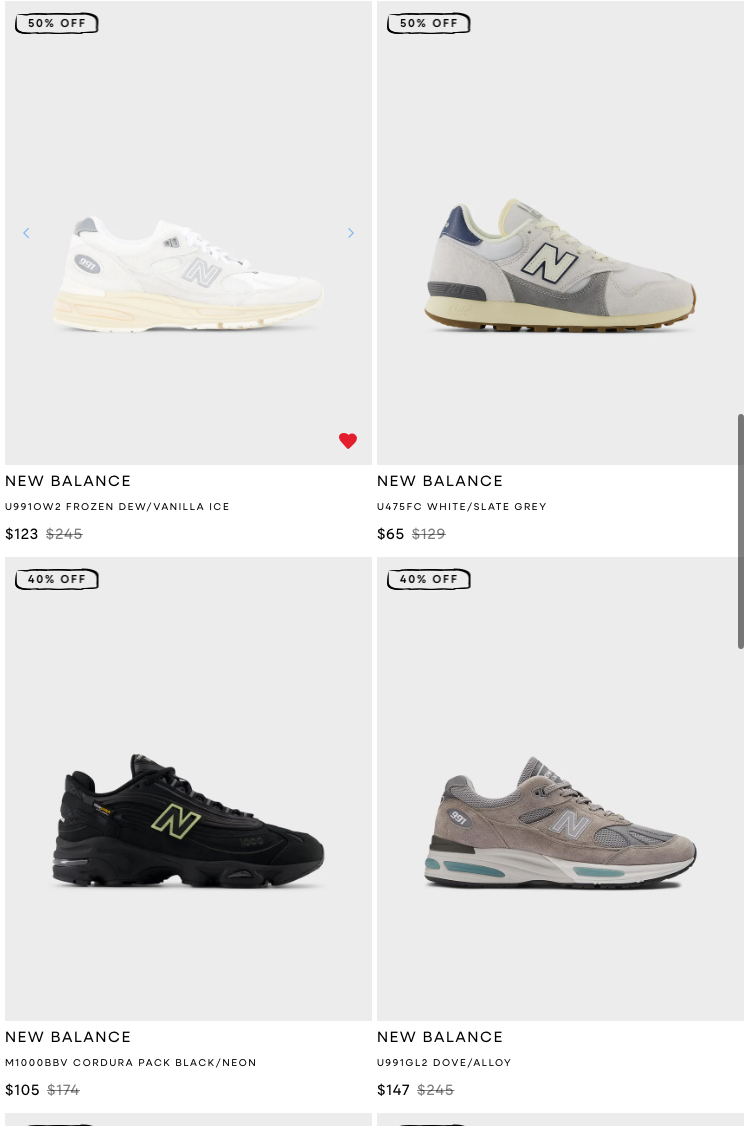Open U475FC White/Slate Grey product link

click(462, 506)
